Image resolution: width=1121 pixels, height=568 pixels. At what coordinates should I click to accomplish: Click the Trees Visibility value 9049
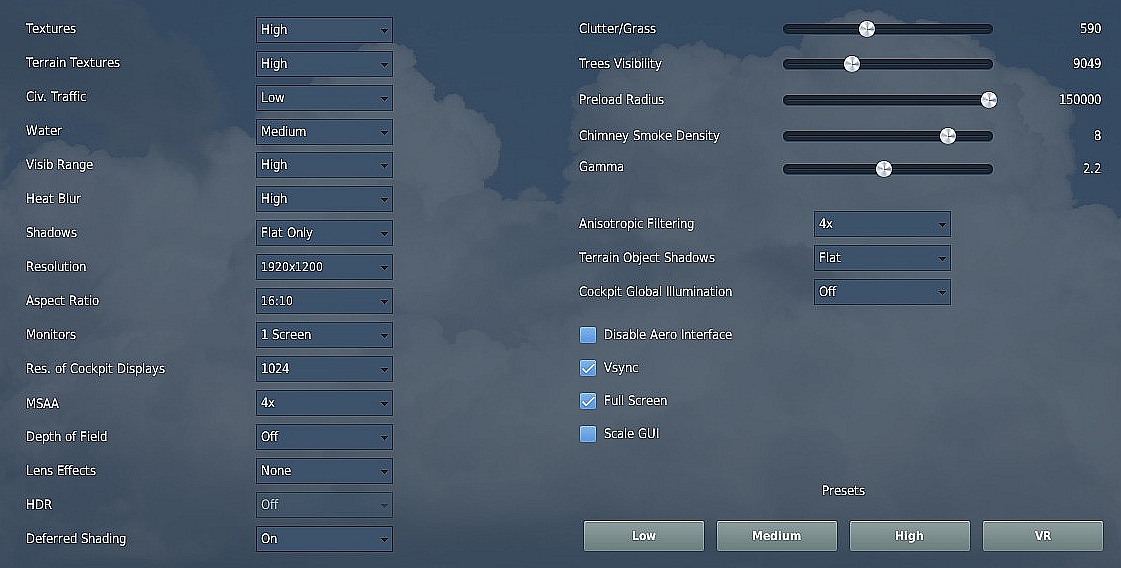(x=1087, y=64)
